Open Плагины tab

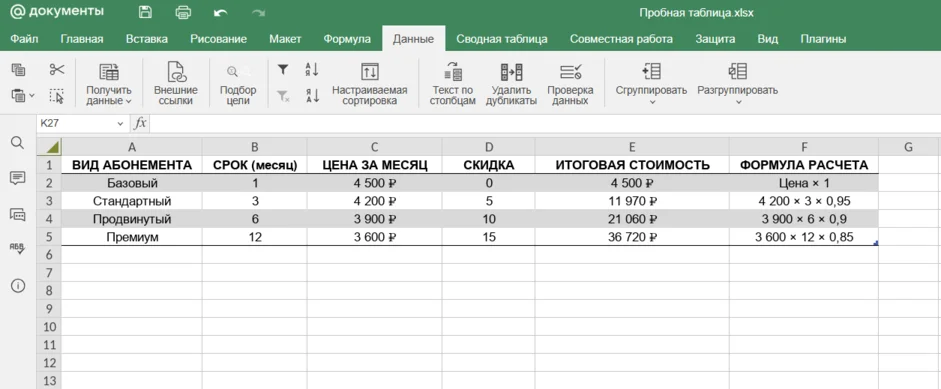coord(823,39)
